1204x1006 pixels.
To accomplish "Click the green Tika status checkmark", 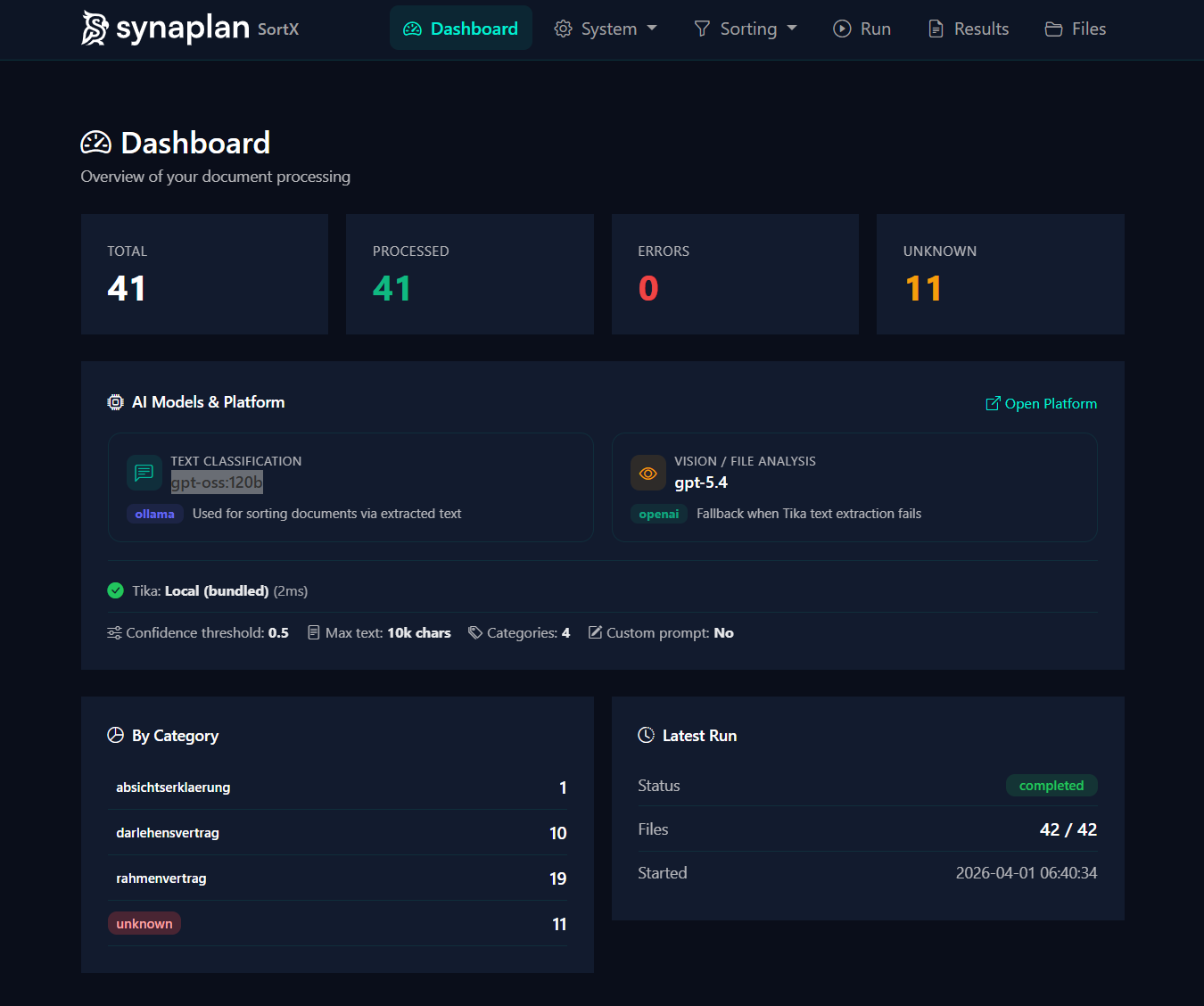I will pyautogui.click(x=115, y=590).
